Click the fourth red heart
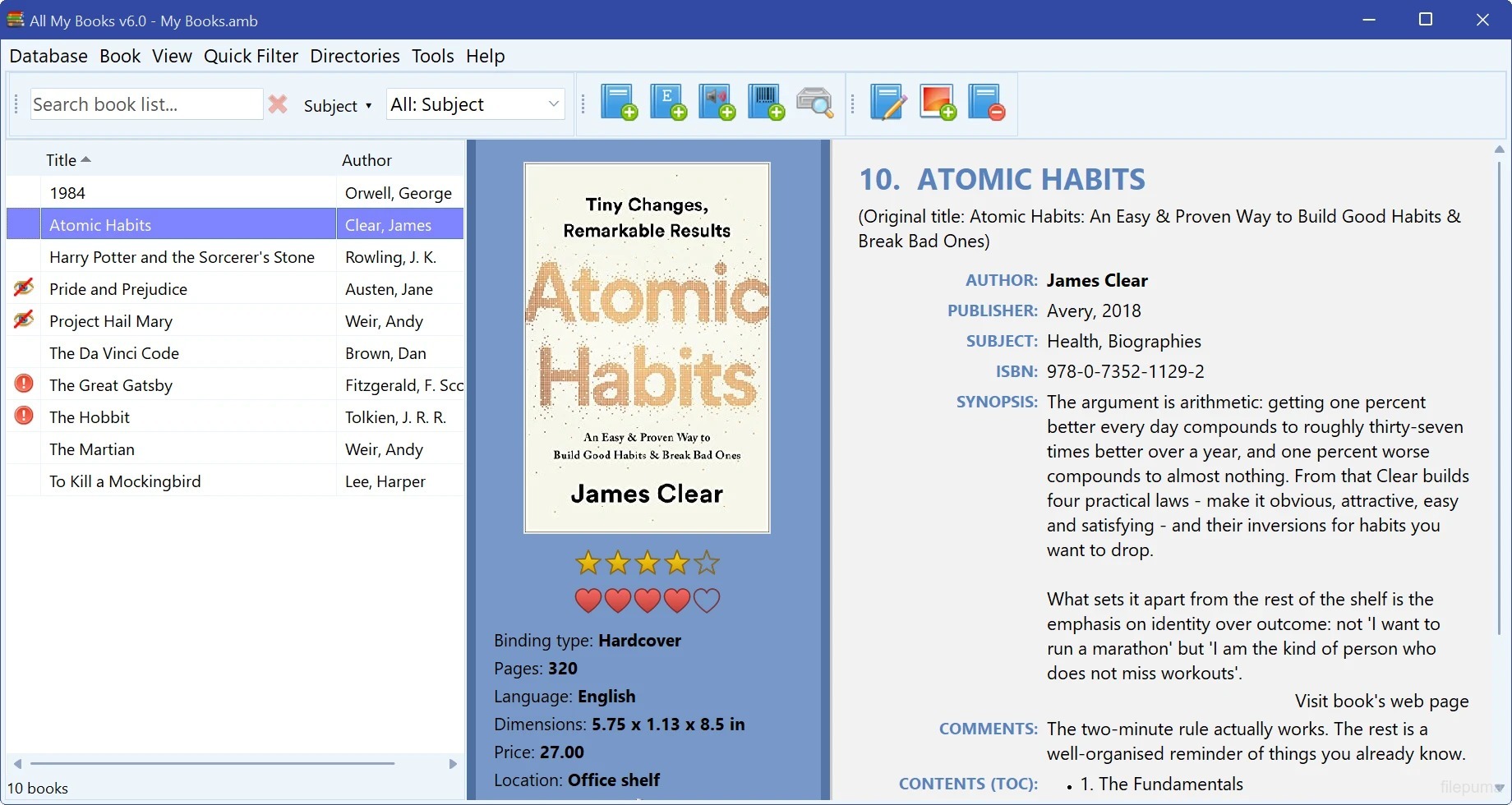 coord(677,600)
